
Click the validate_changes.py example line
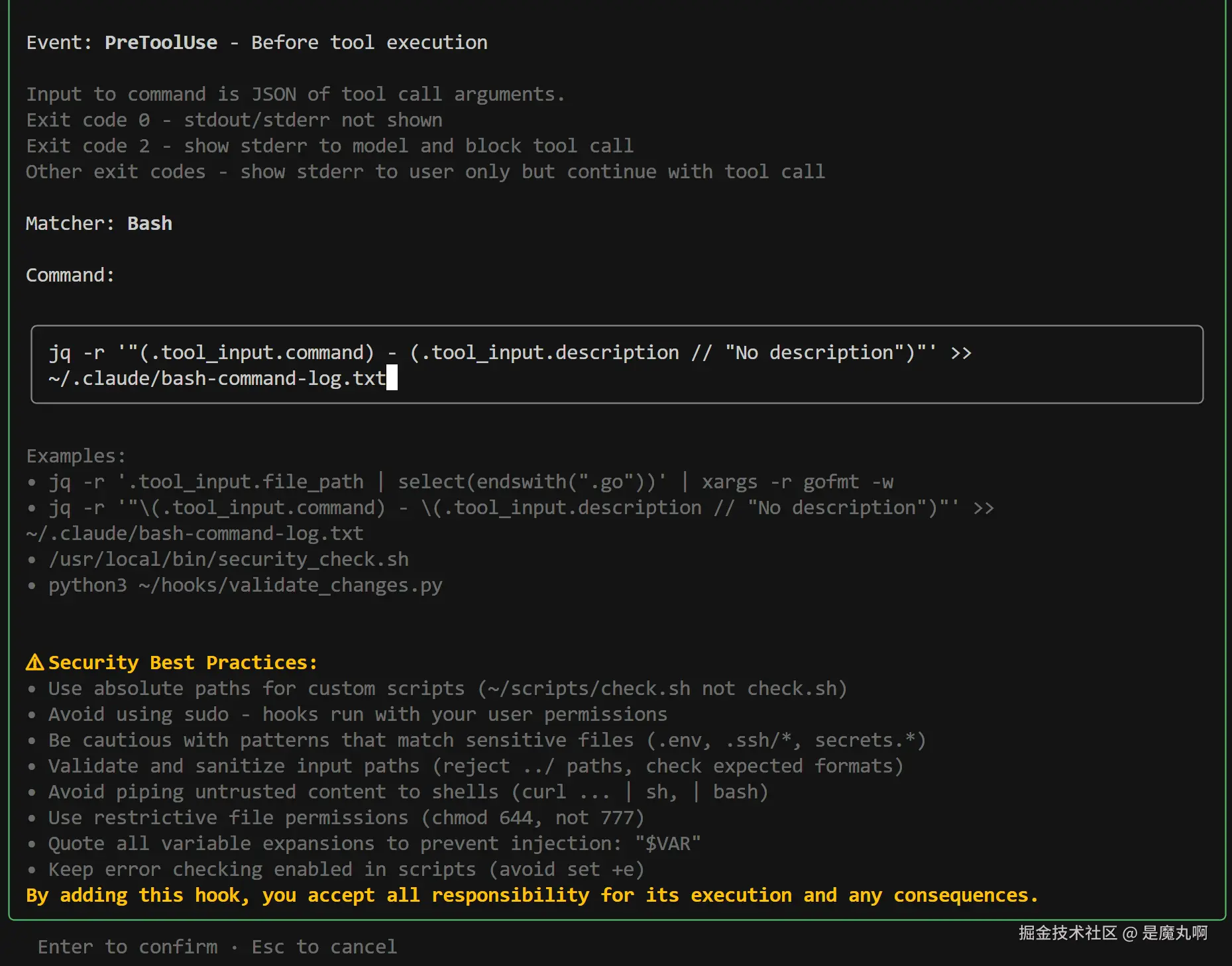(x=245, y=585)
